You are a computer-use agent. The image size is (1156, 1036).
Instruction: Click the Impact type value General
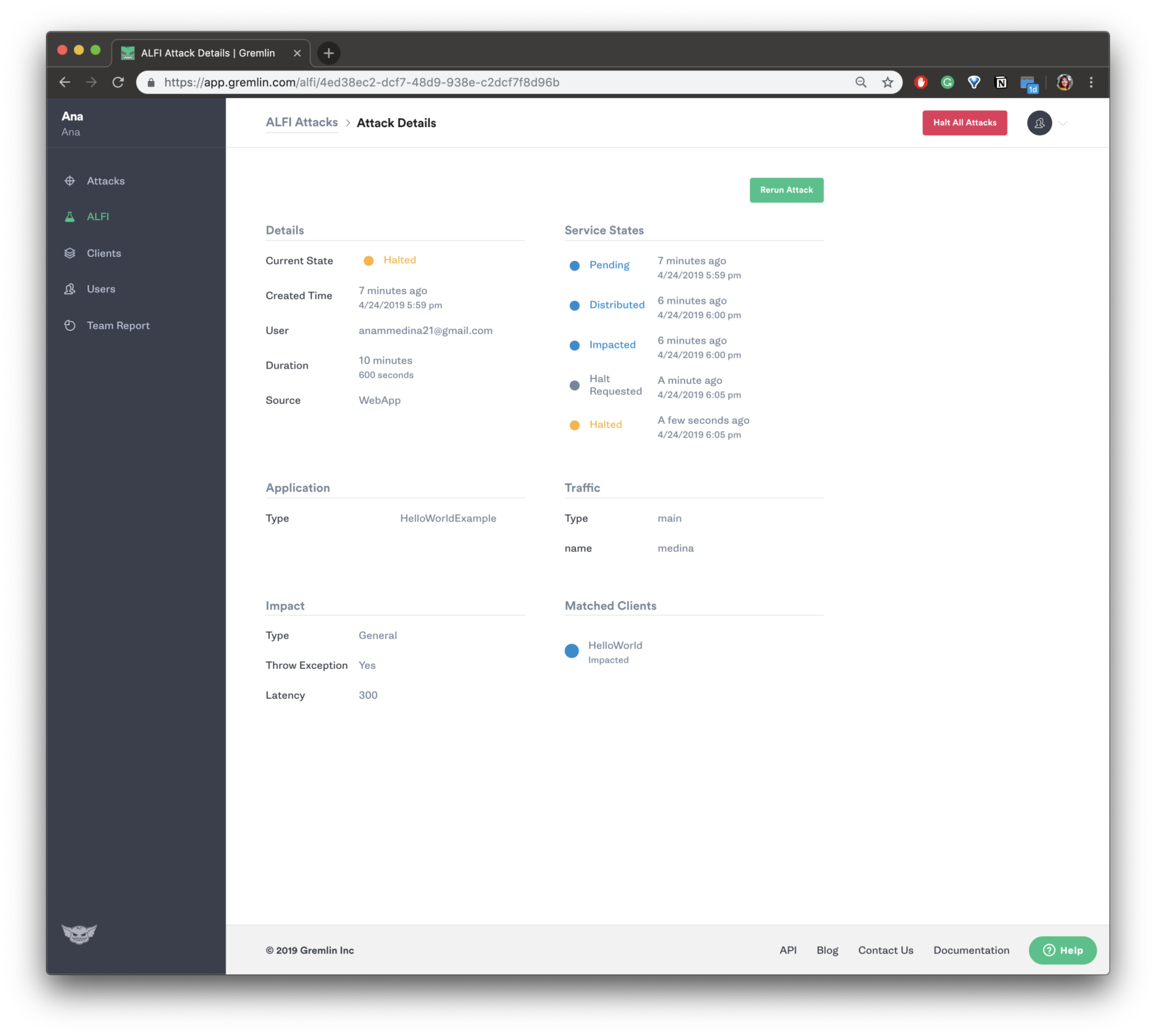click(x=377, y=635)
